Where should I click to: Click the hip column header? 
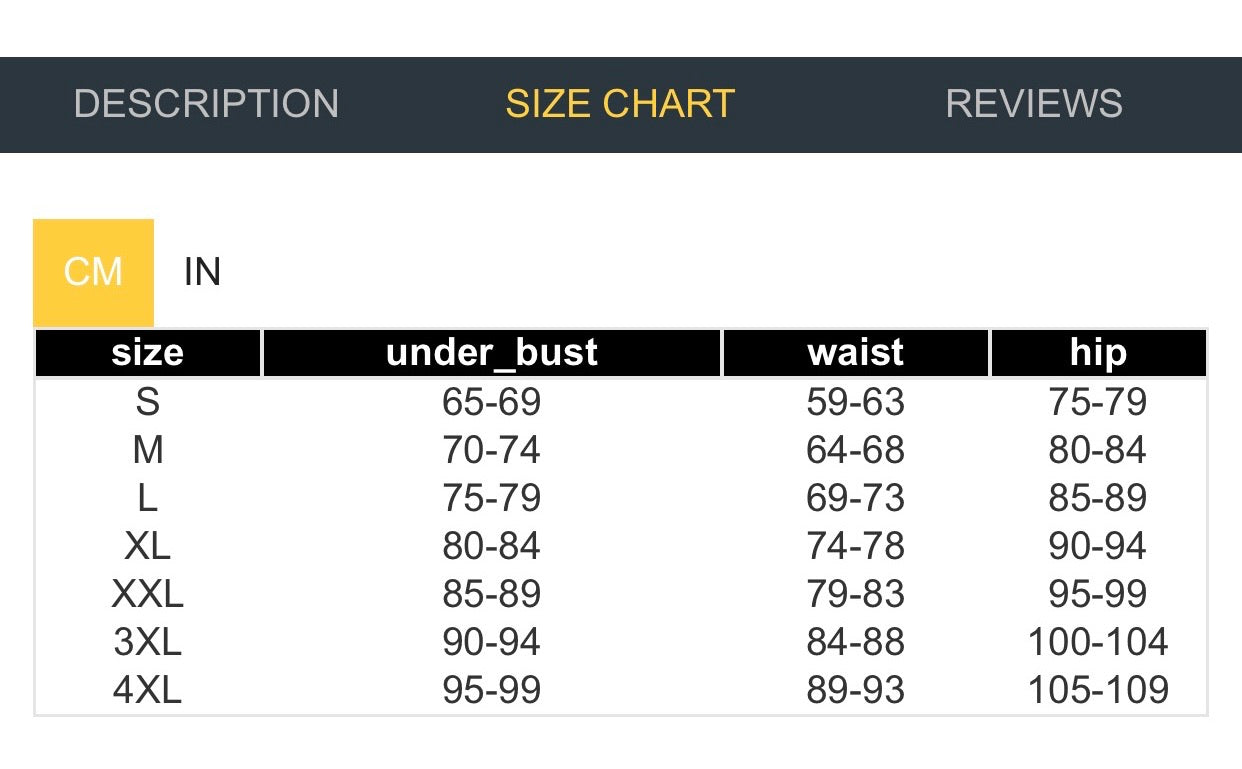click(x=1098, y=353)
